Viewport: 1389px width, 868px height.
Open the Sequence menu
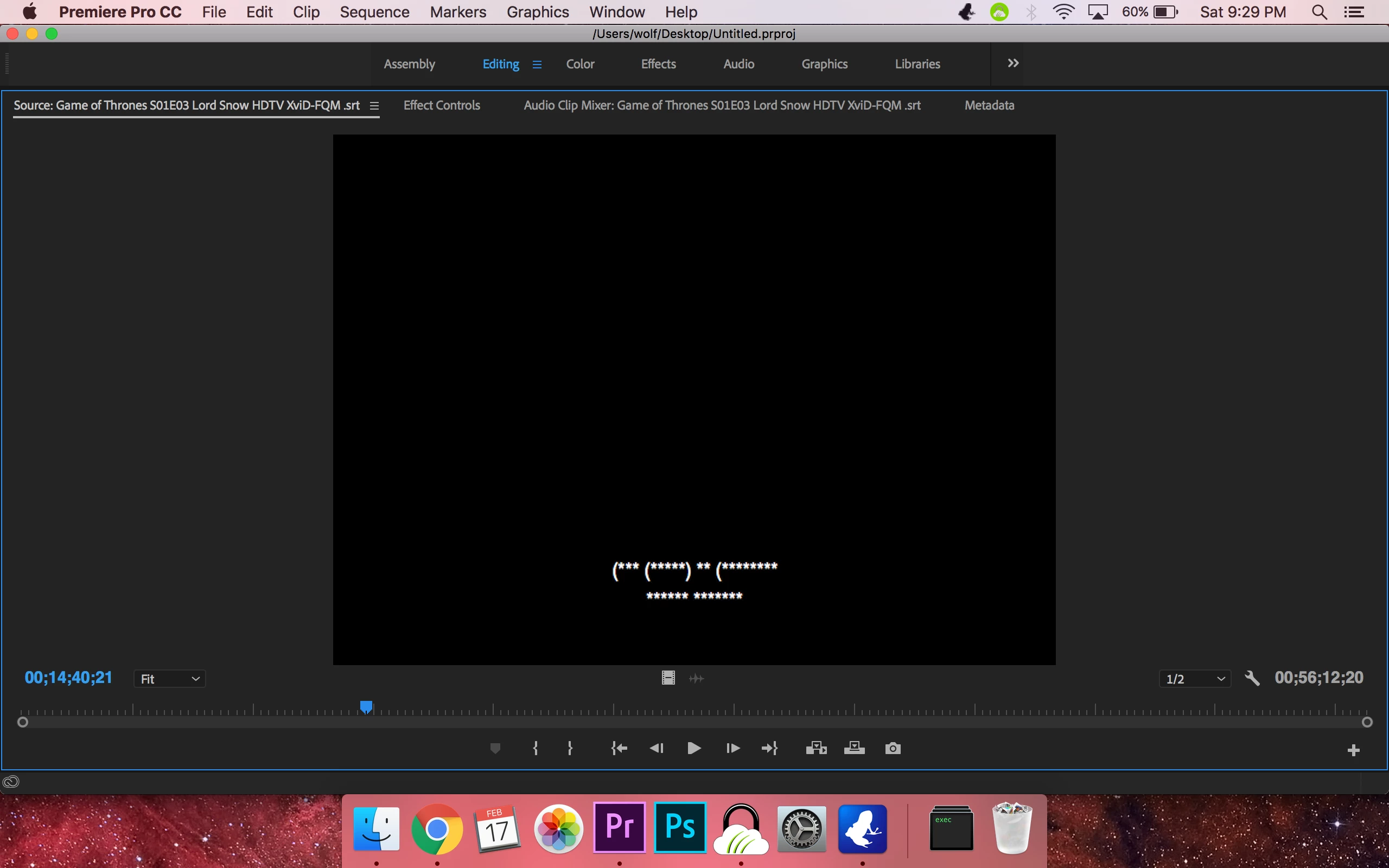374,12
